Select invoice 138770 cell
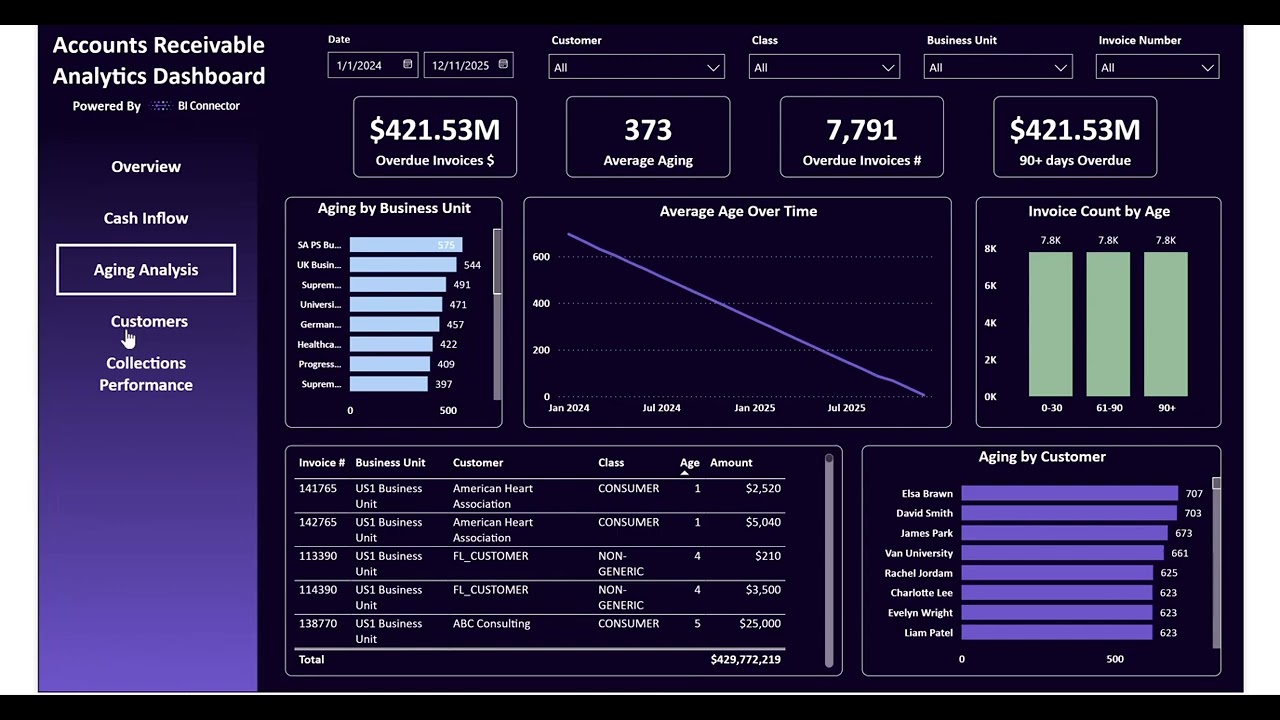 [318, 624]
